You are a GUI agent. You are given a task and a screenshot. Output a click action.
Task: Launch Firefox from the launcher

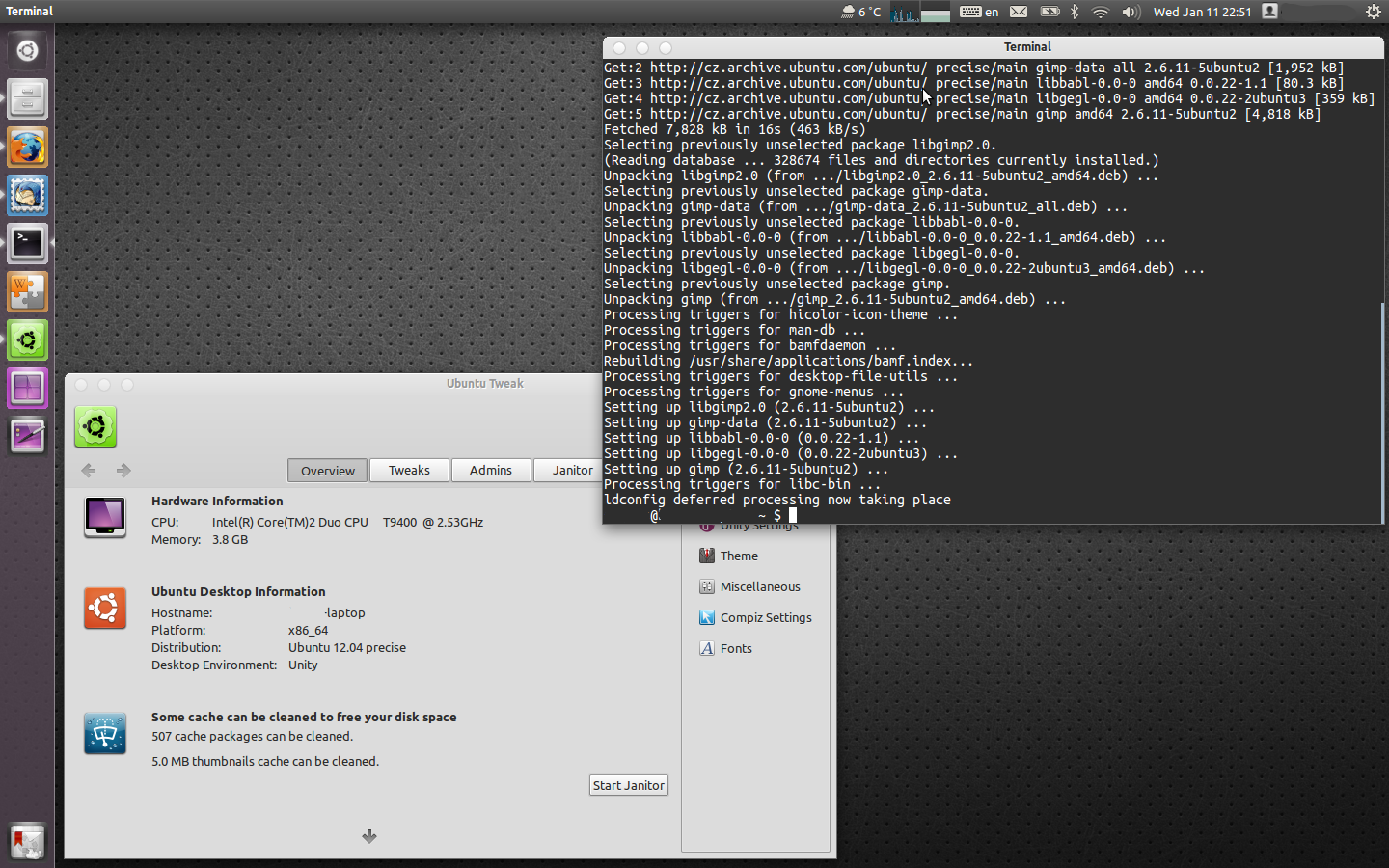pos(27,148)
